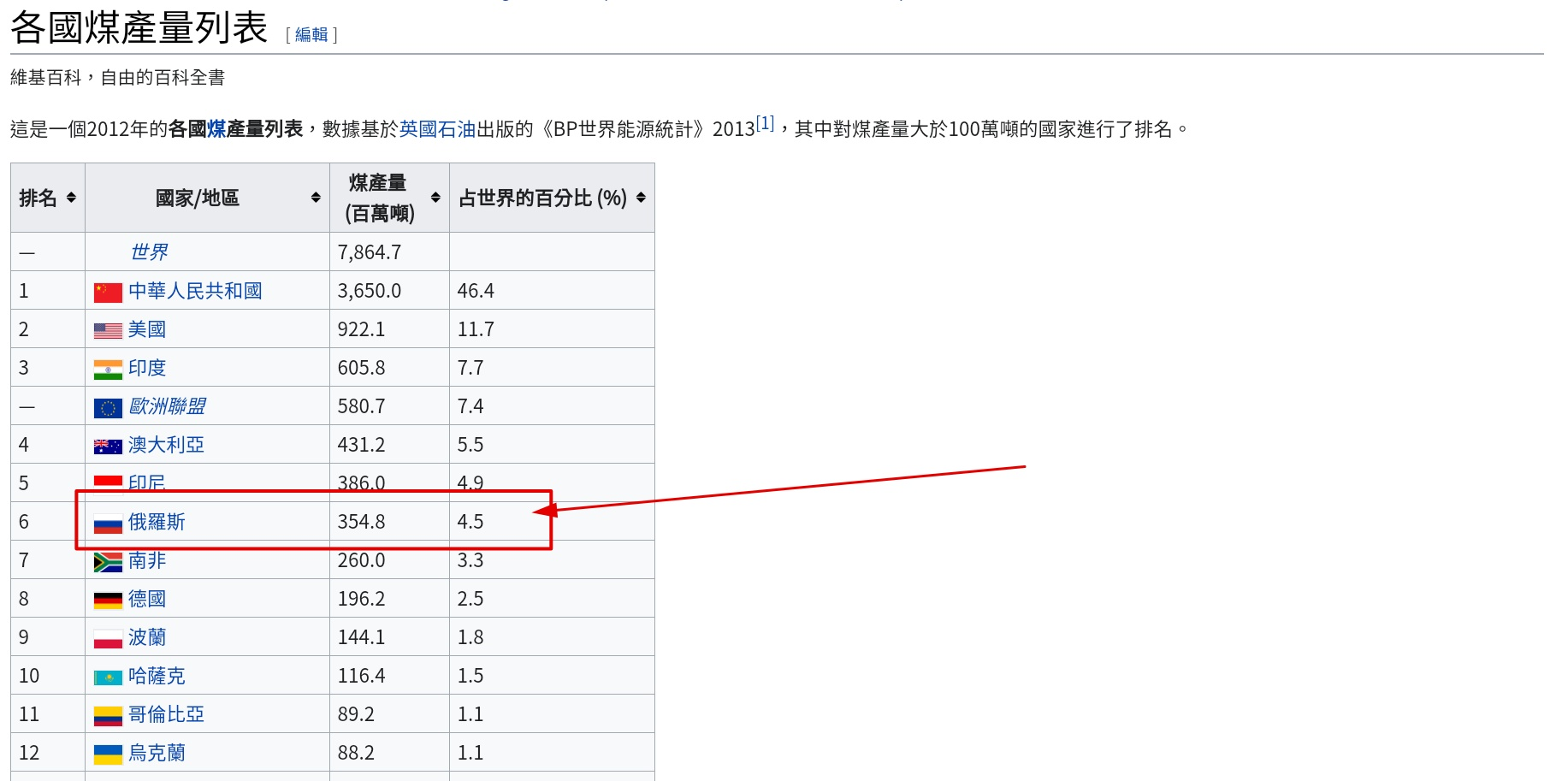Click the India flag icon

pos(108,369)
